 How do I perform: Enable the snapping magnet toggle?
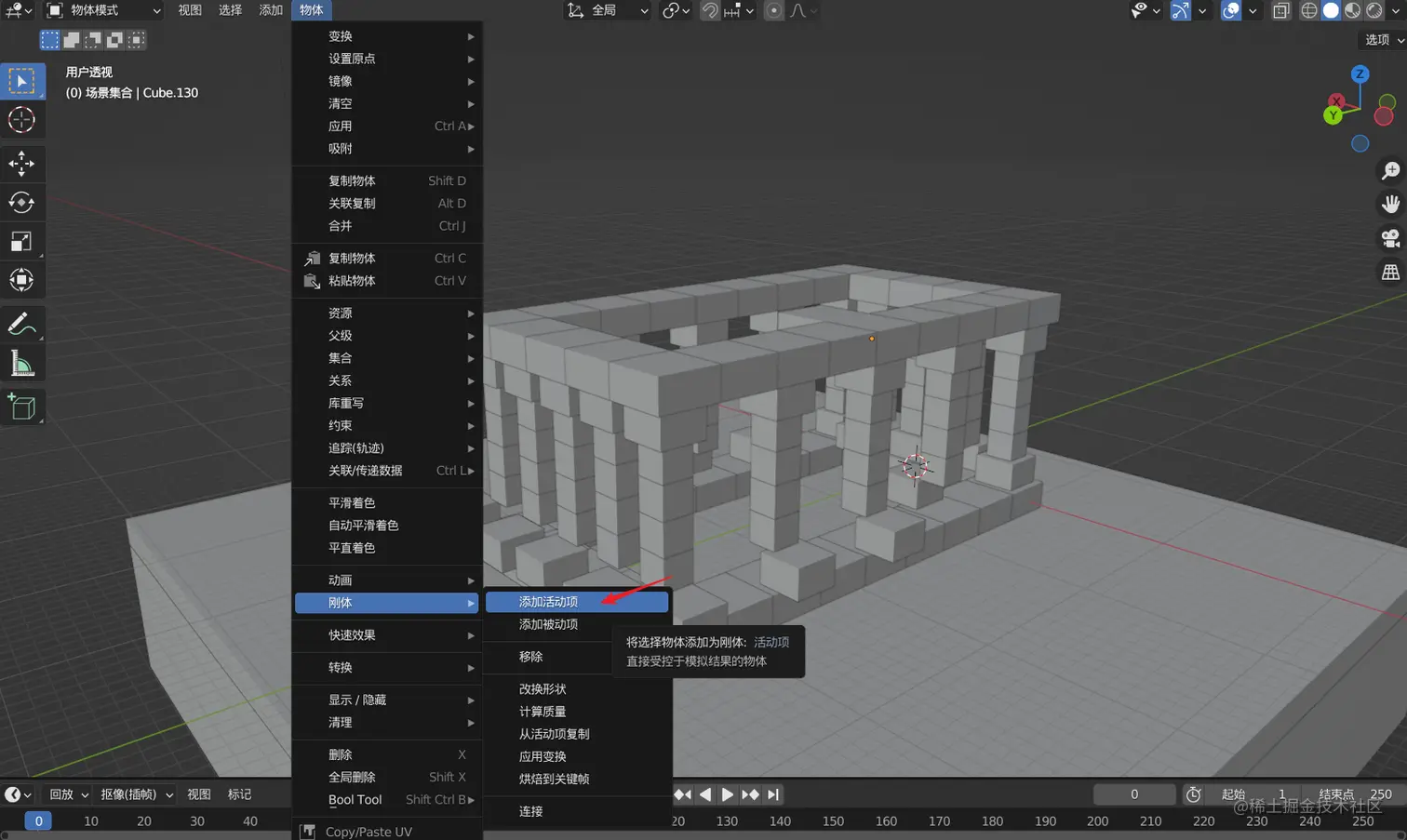(x=710, y=10)
